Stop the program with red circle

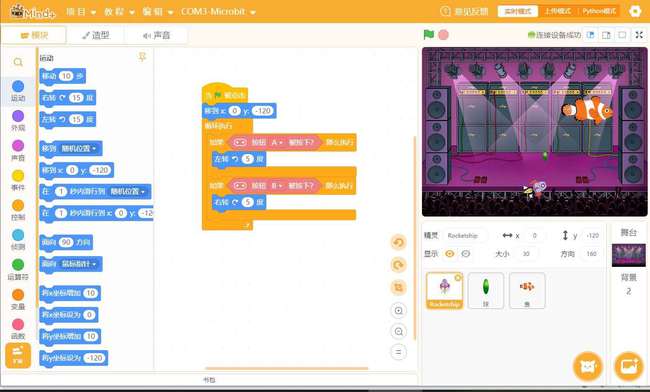click(x=443, y=35)
